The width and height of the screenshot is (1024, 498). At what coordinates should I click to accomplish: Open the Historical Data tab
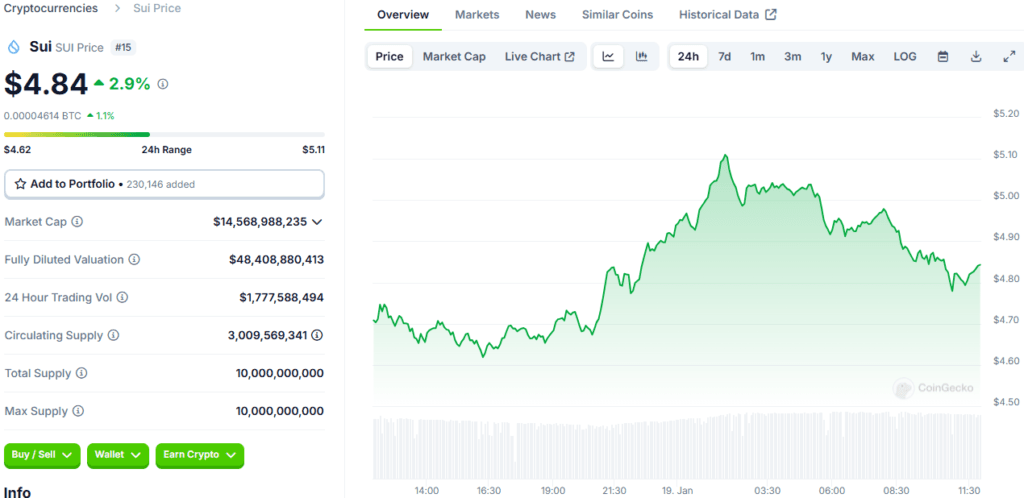728,14
